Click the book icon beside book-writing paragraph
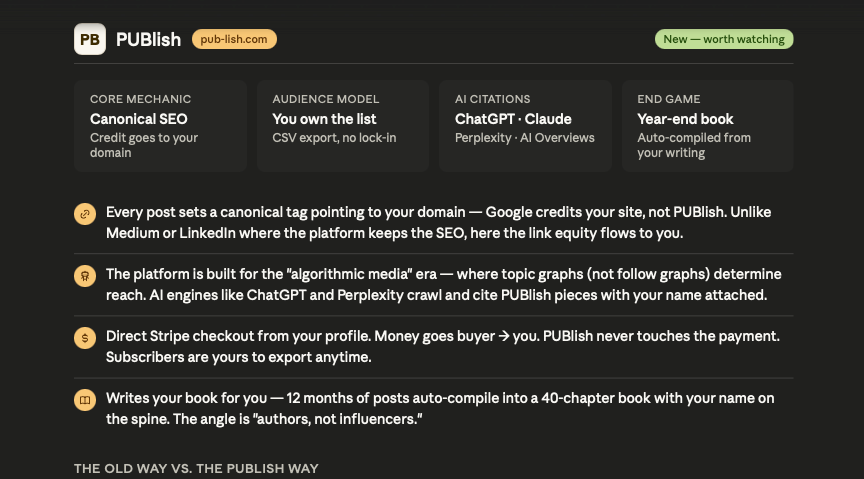Image resolution: width=864 pixels, height=479 pixels. pos(85,400)
